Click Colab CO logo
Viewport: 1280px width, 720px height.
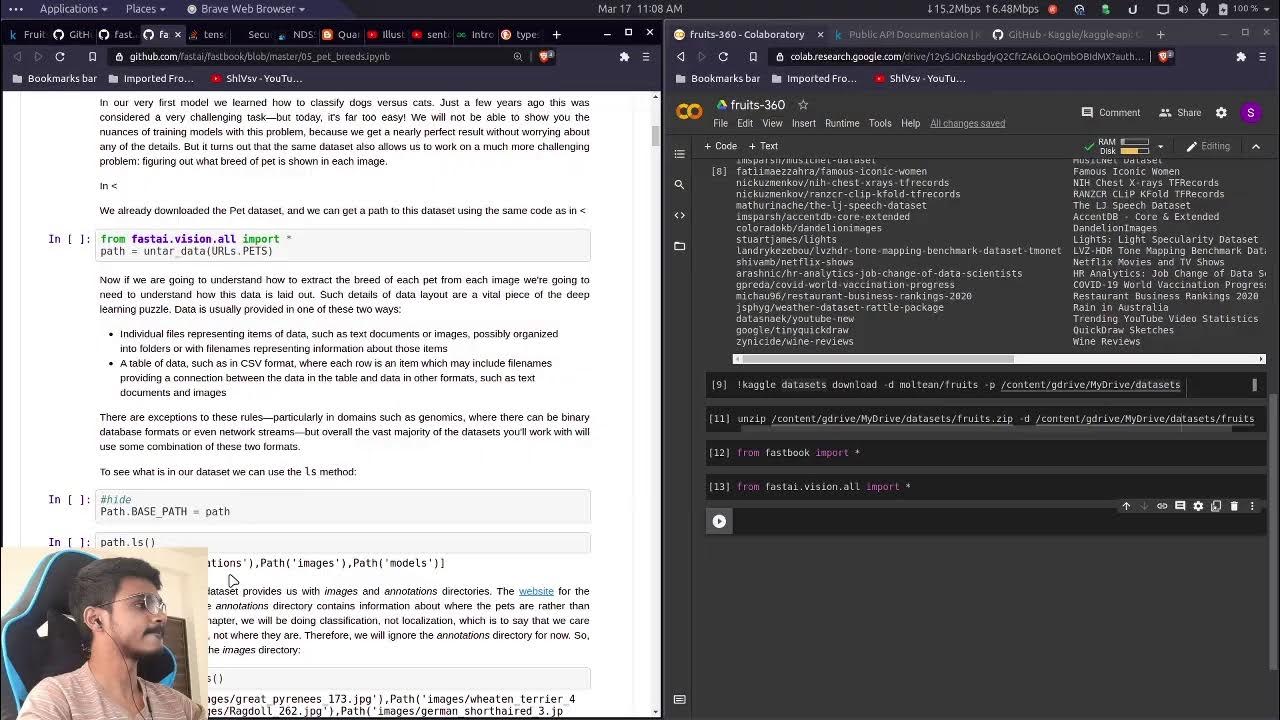[690, 112]
